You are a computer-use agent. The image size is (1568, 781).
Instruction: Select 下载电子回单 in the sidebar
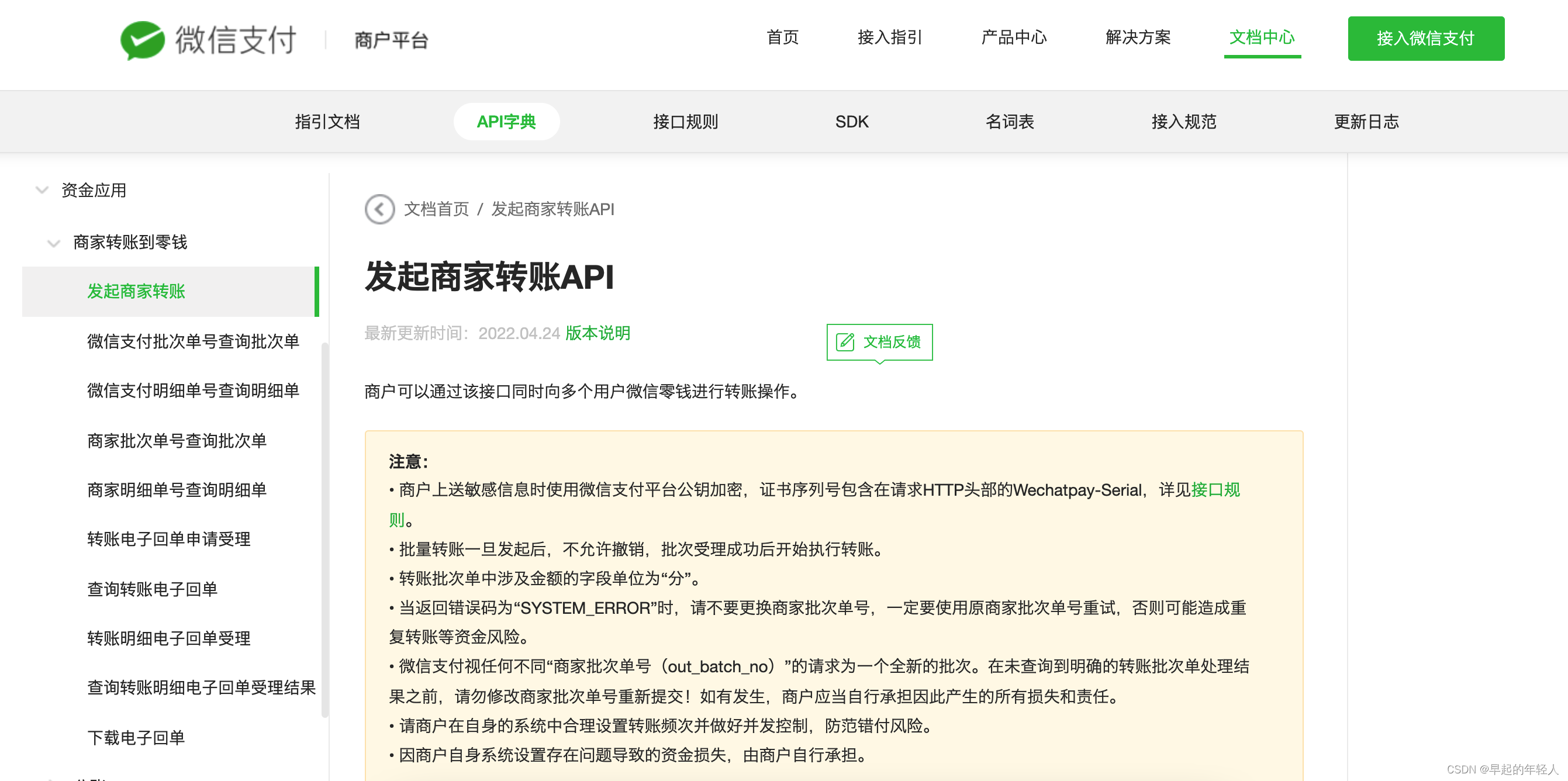tap(136, 738)
